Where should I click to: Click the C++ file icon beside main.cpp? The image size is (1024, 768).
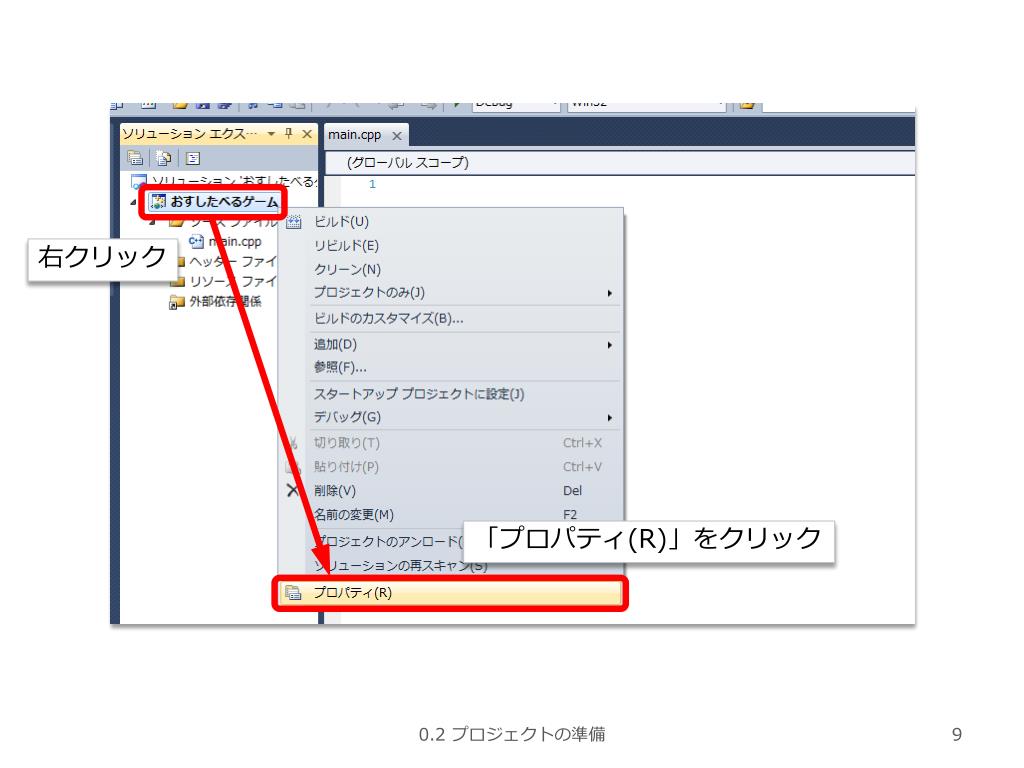[196, 242]
